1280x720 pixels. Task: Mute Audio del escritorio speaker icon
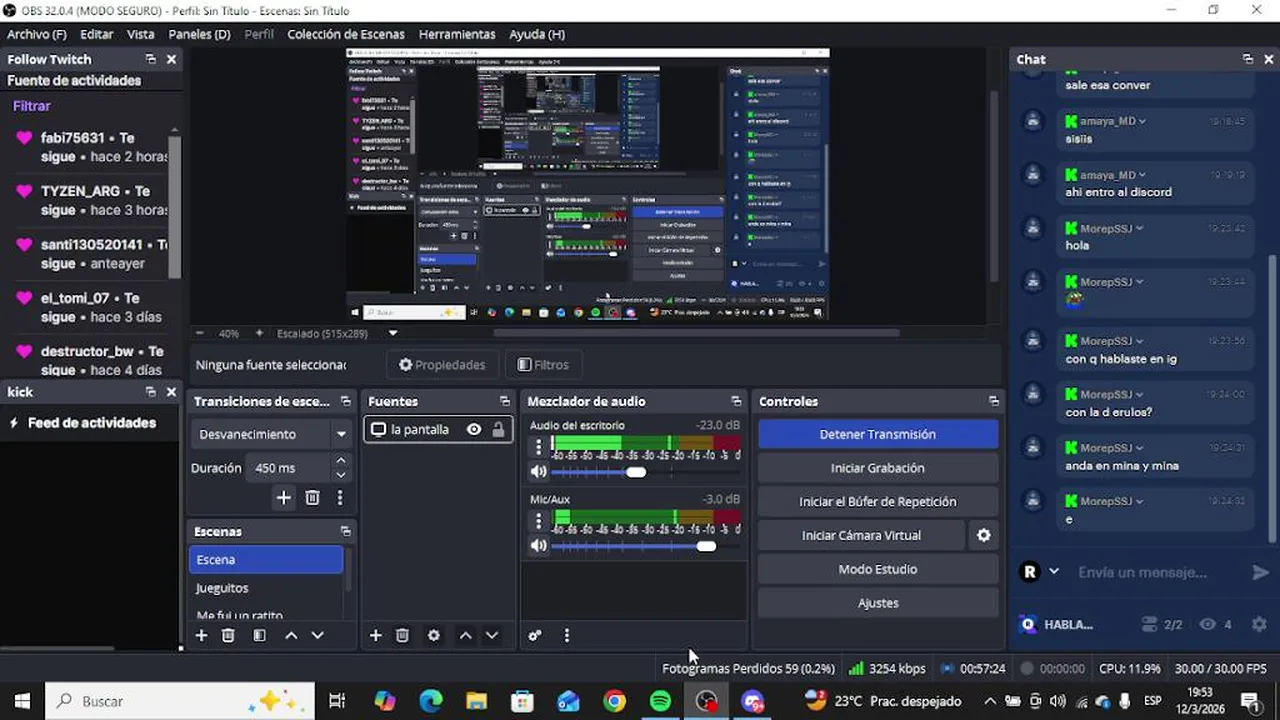[x=539, y=472]
